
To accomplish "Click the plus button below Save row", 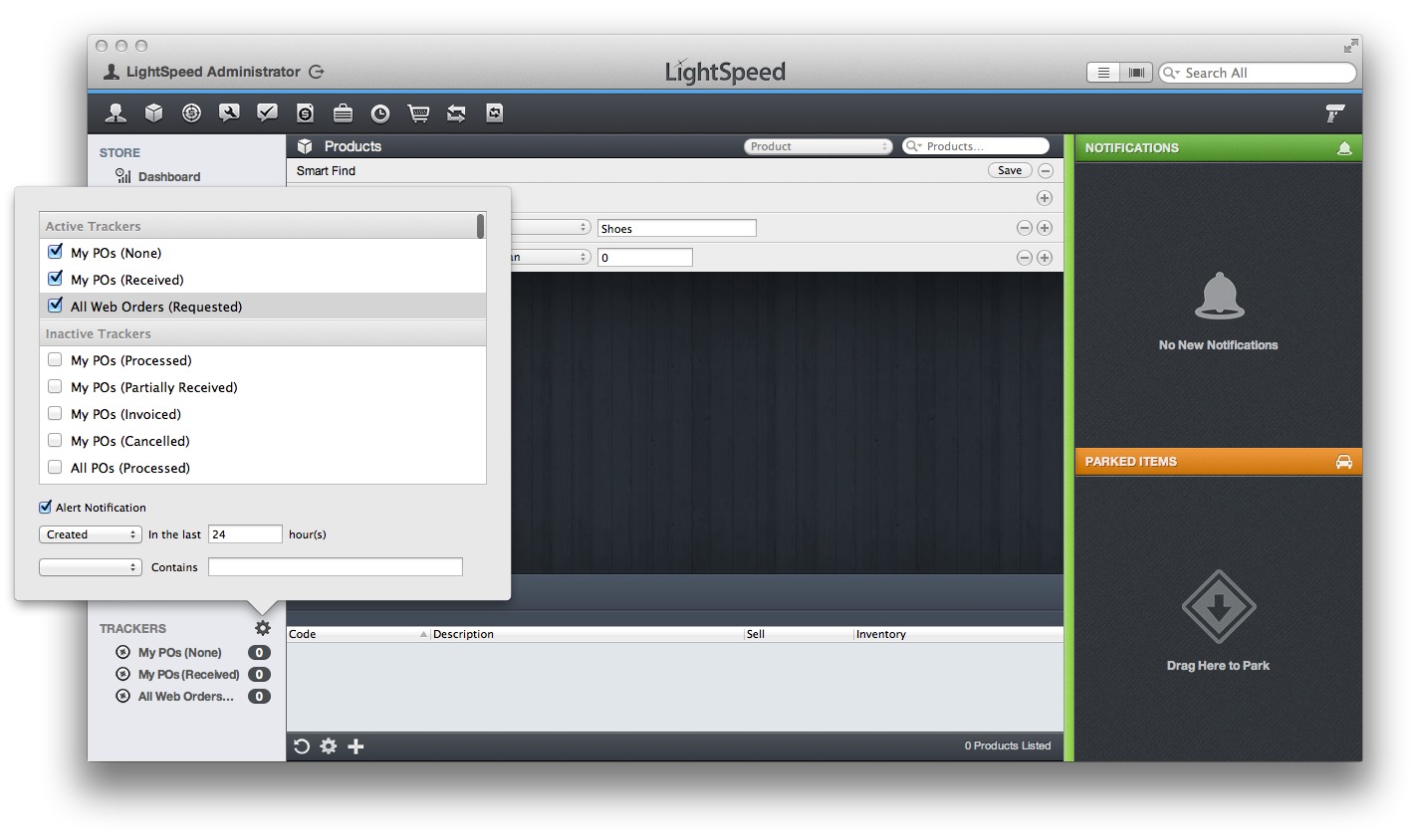I will [x=1045, y=198].
